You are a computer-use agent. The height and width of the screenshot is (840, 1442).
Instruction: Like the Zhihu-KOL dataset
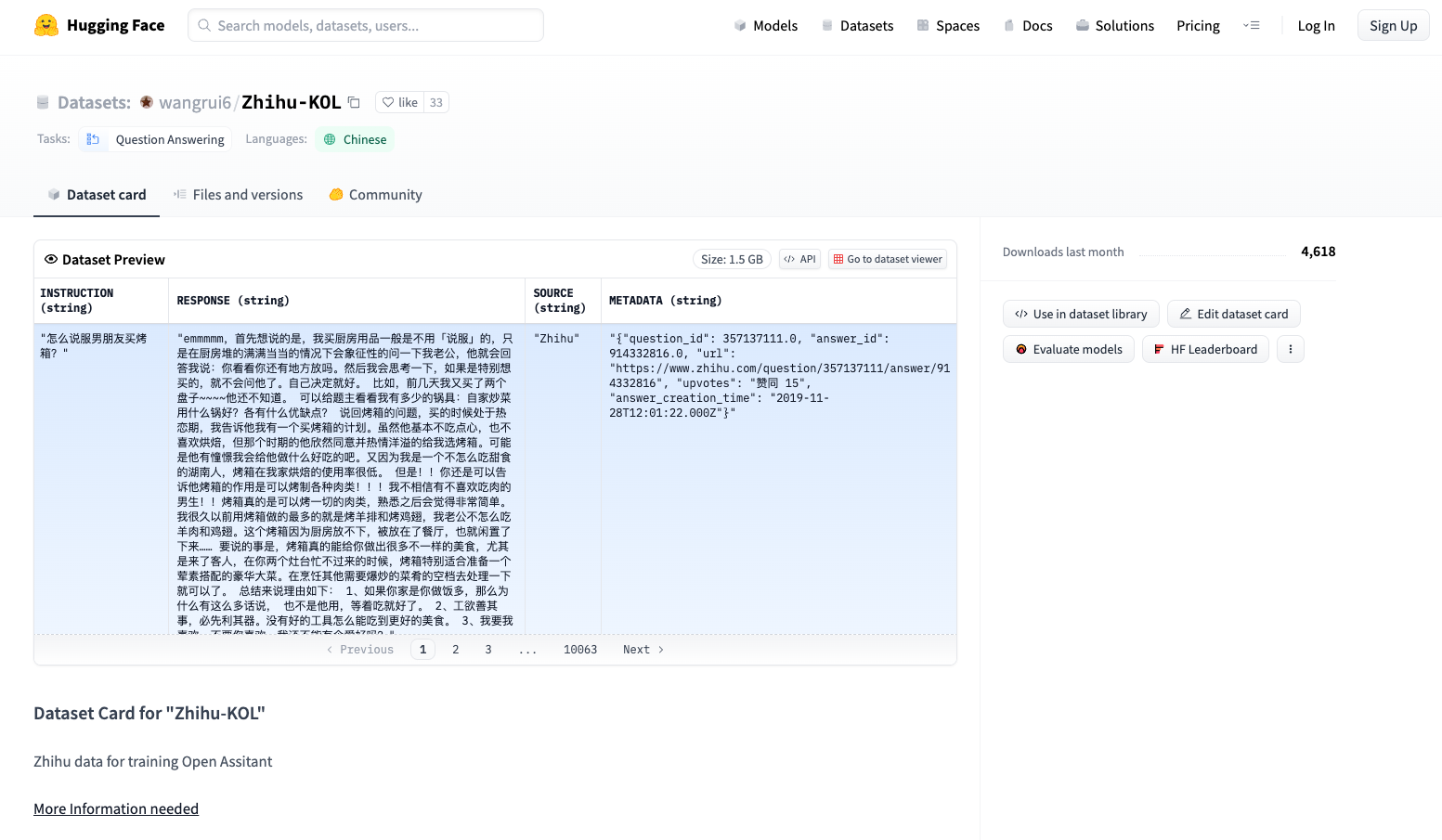(x=400, y=102)
